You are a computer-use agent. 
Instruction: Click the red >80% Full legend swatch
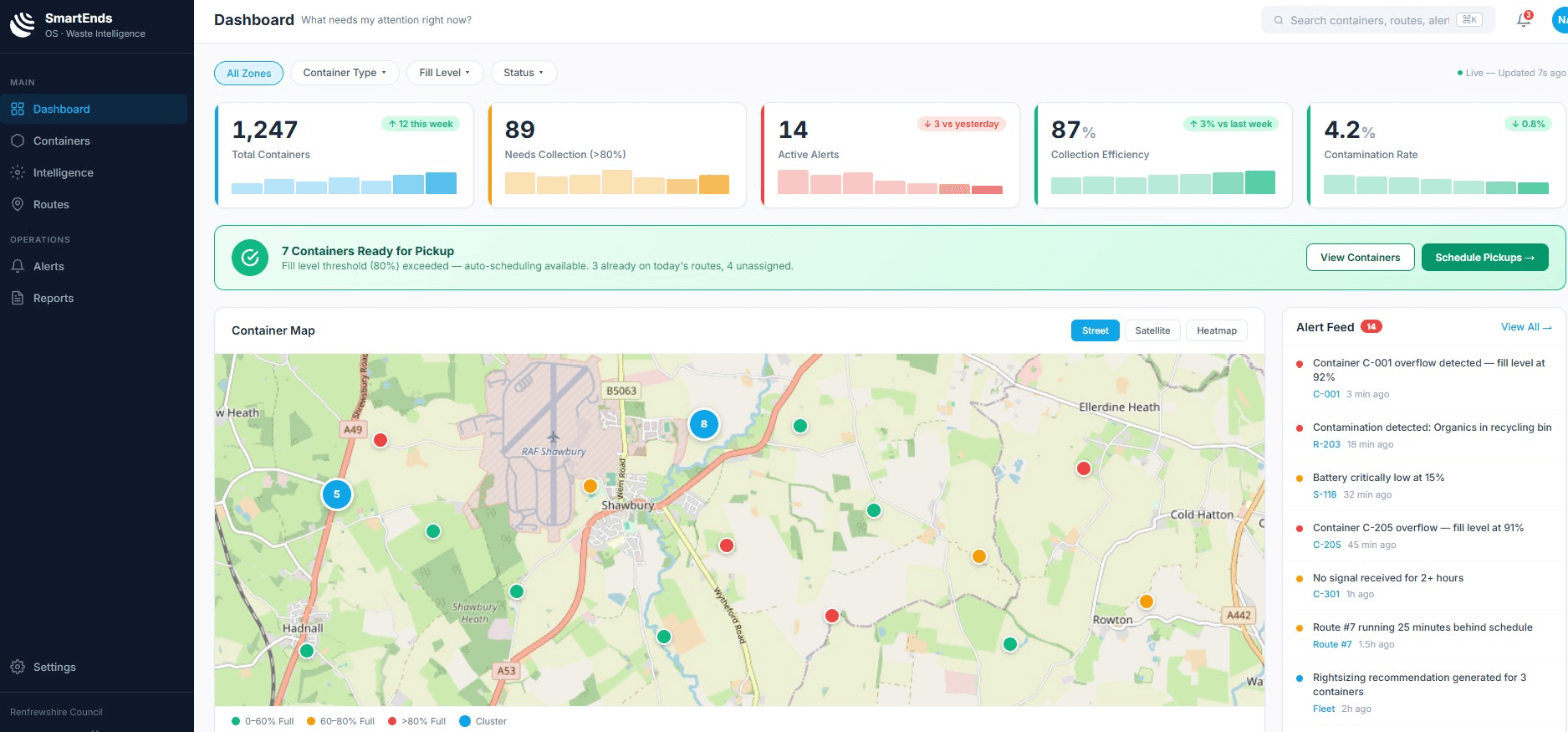click(392, 721)
